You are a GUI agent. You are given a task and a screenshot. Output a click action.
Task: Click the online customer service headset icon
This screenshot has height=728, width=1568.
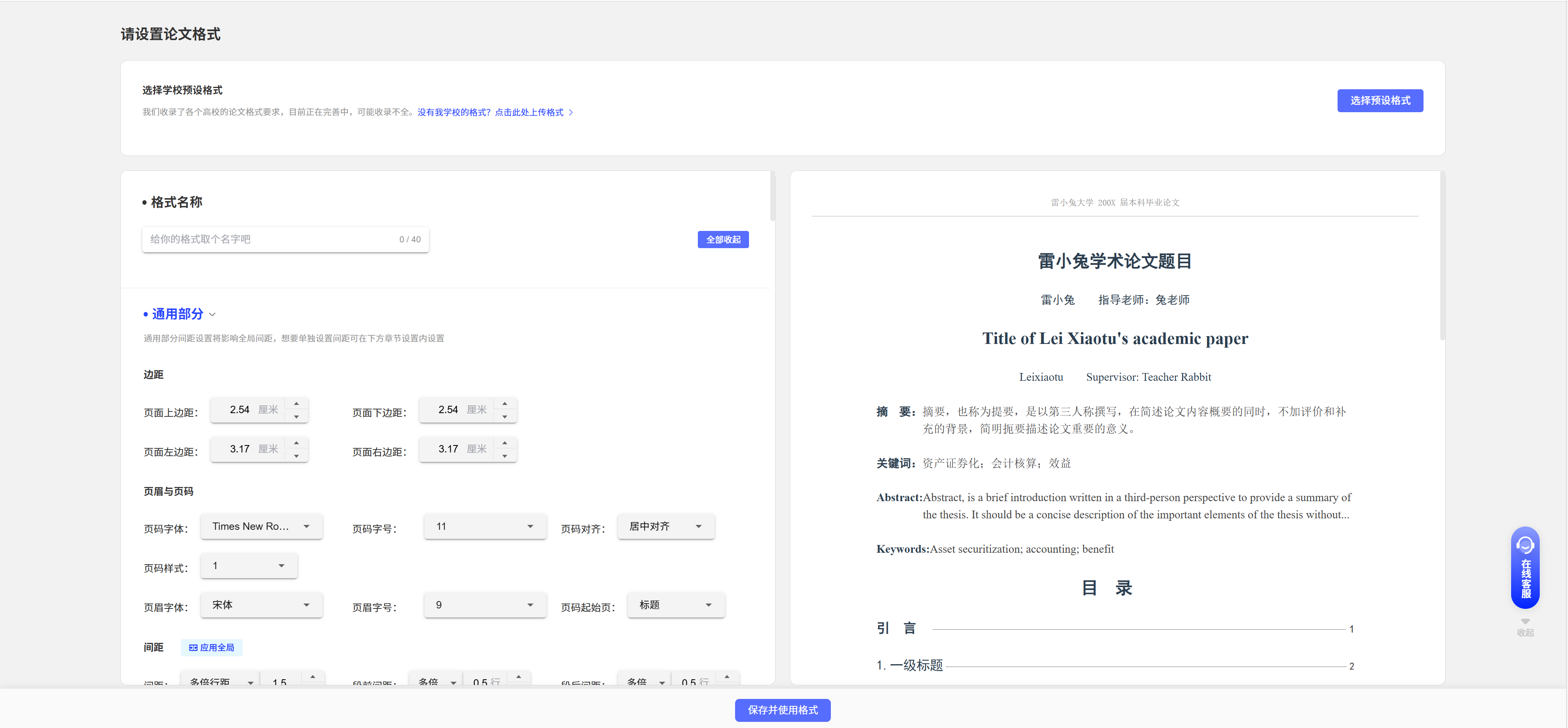[1525, 545]
